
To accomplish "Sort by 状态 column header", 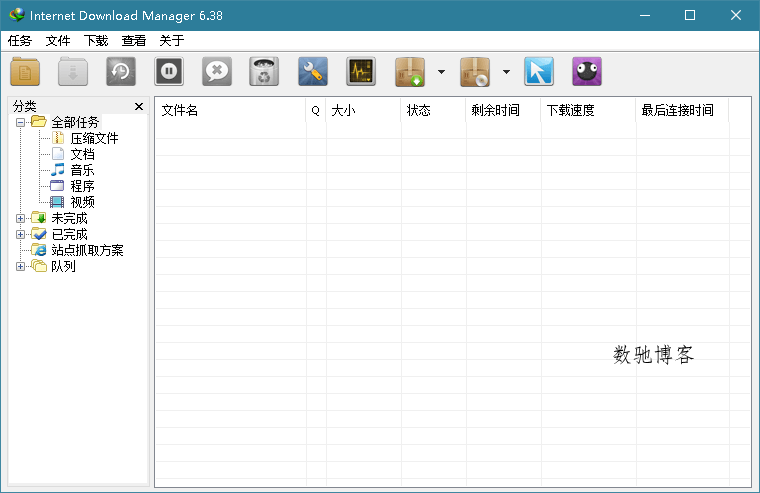I will (433, 111).
